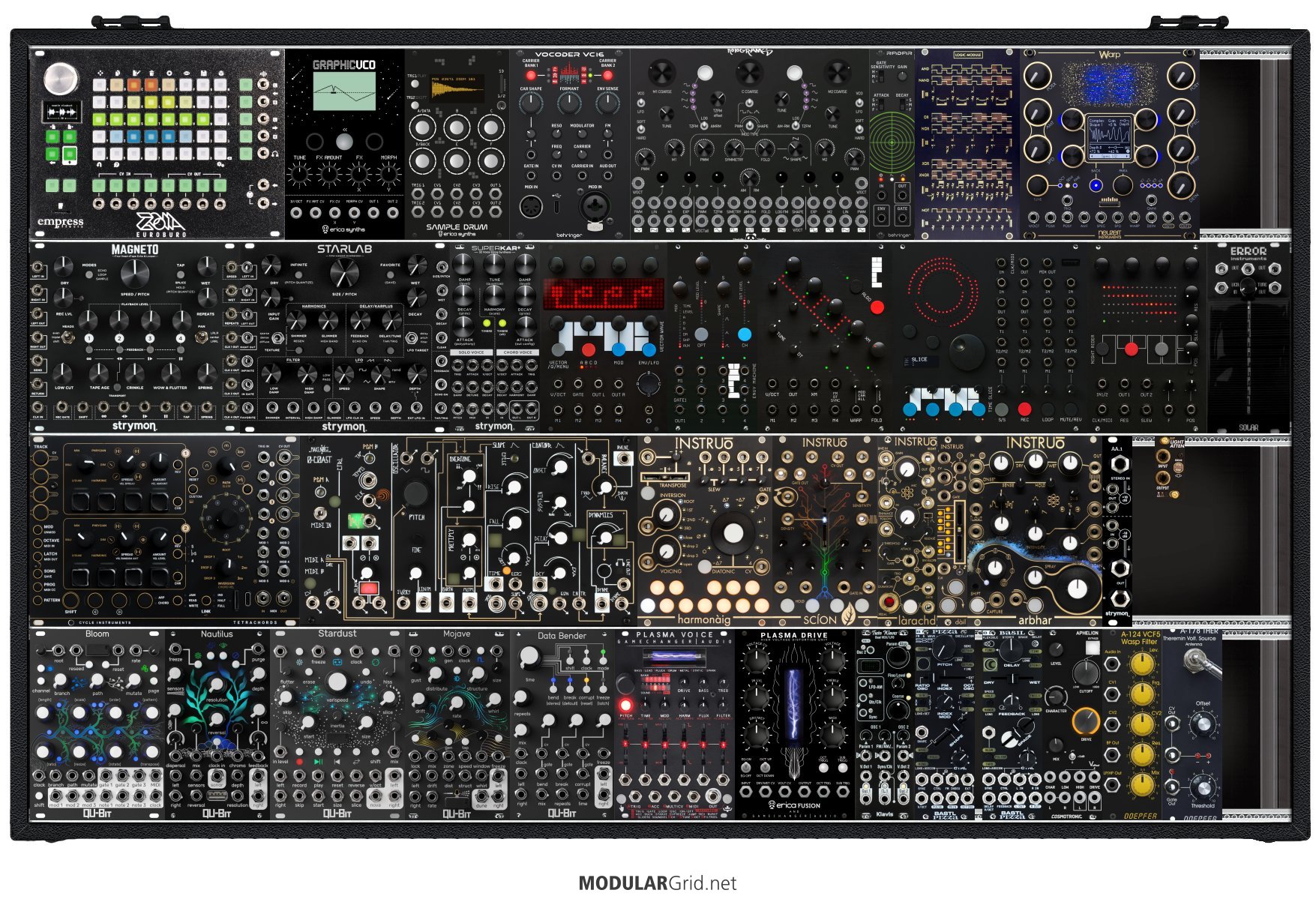
Task: Click the STARLAB module title
Action: pos(344,249)
